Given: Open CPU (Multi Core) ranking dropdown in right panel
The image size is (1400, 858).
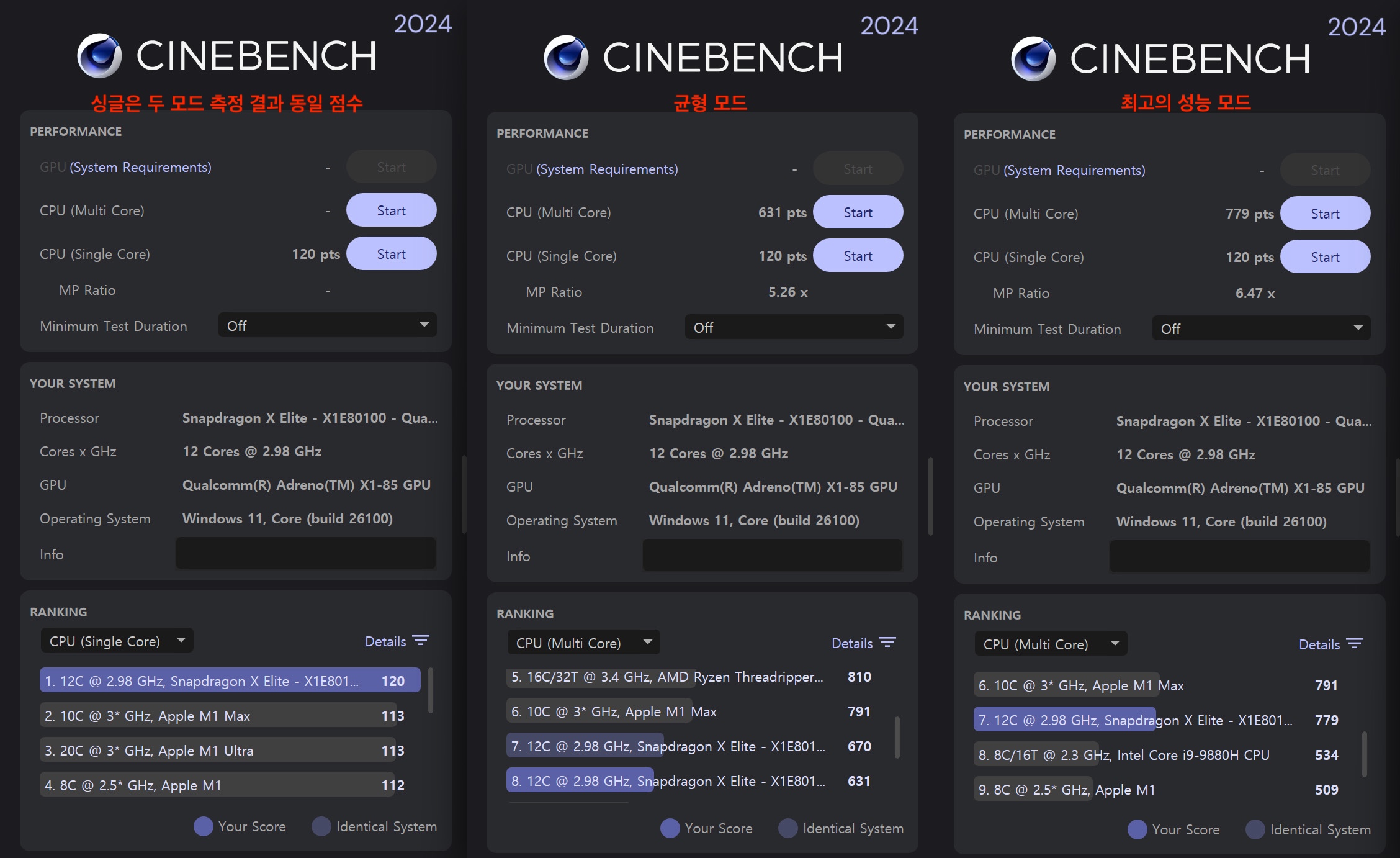Looking at the screenshot, I should click(x=1051, y=644).
